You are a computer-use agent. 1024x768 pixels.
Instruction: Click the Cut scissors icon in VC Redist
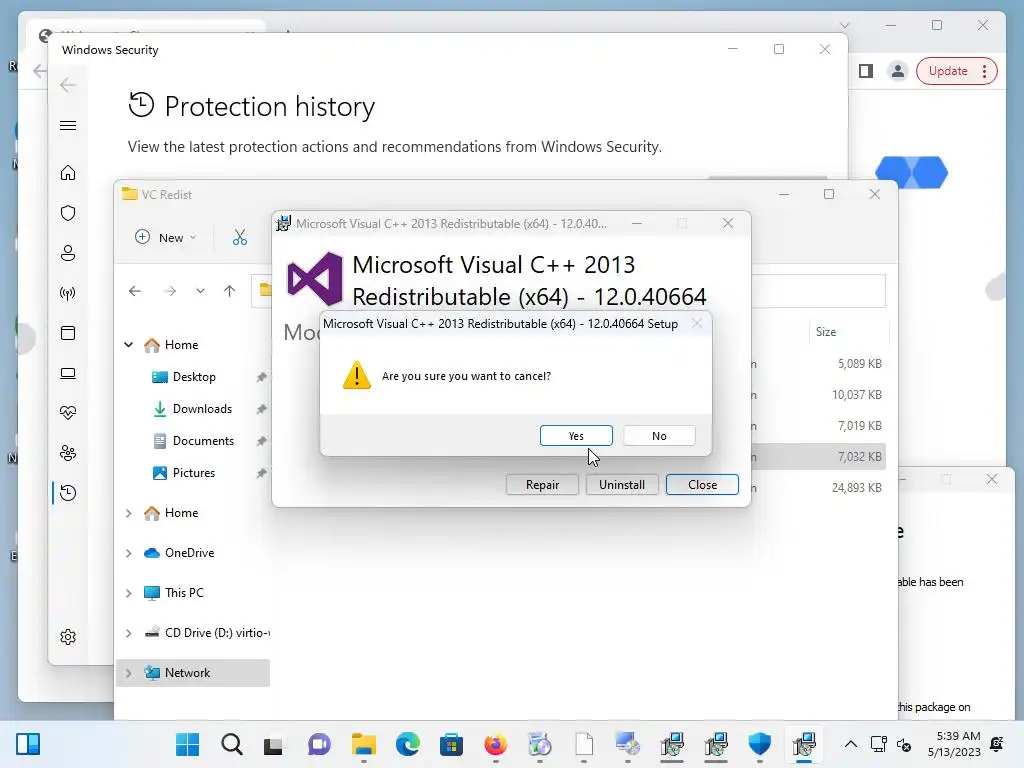[x=240, y=237]
